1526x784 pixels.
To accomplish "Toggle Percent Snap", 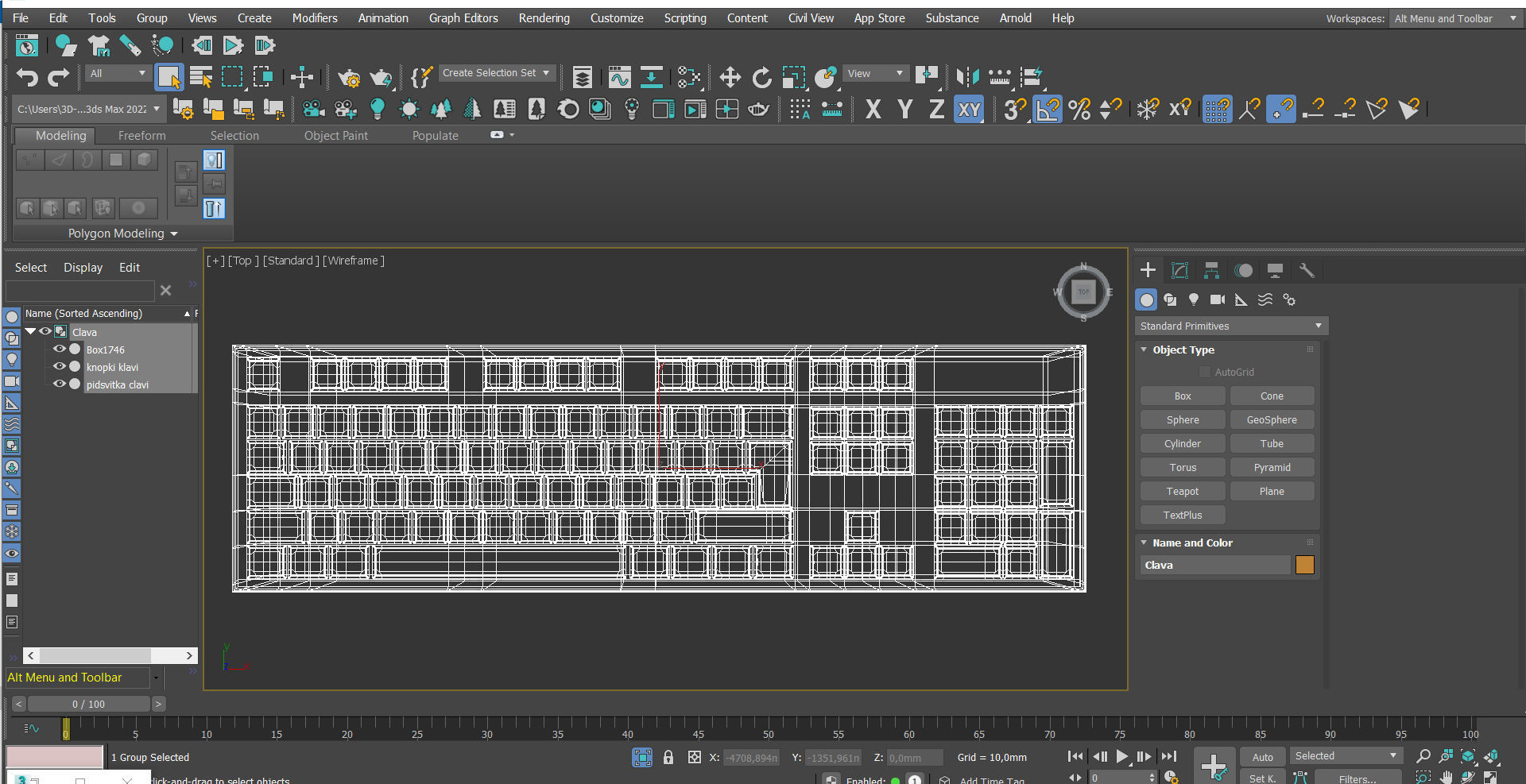I will point(1079,109).
